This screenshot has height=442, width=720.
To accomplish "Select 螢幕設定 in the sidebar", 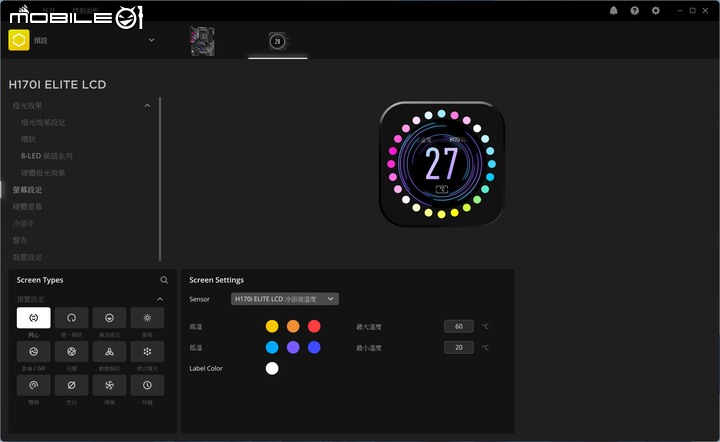I will (28, 190).
